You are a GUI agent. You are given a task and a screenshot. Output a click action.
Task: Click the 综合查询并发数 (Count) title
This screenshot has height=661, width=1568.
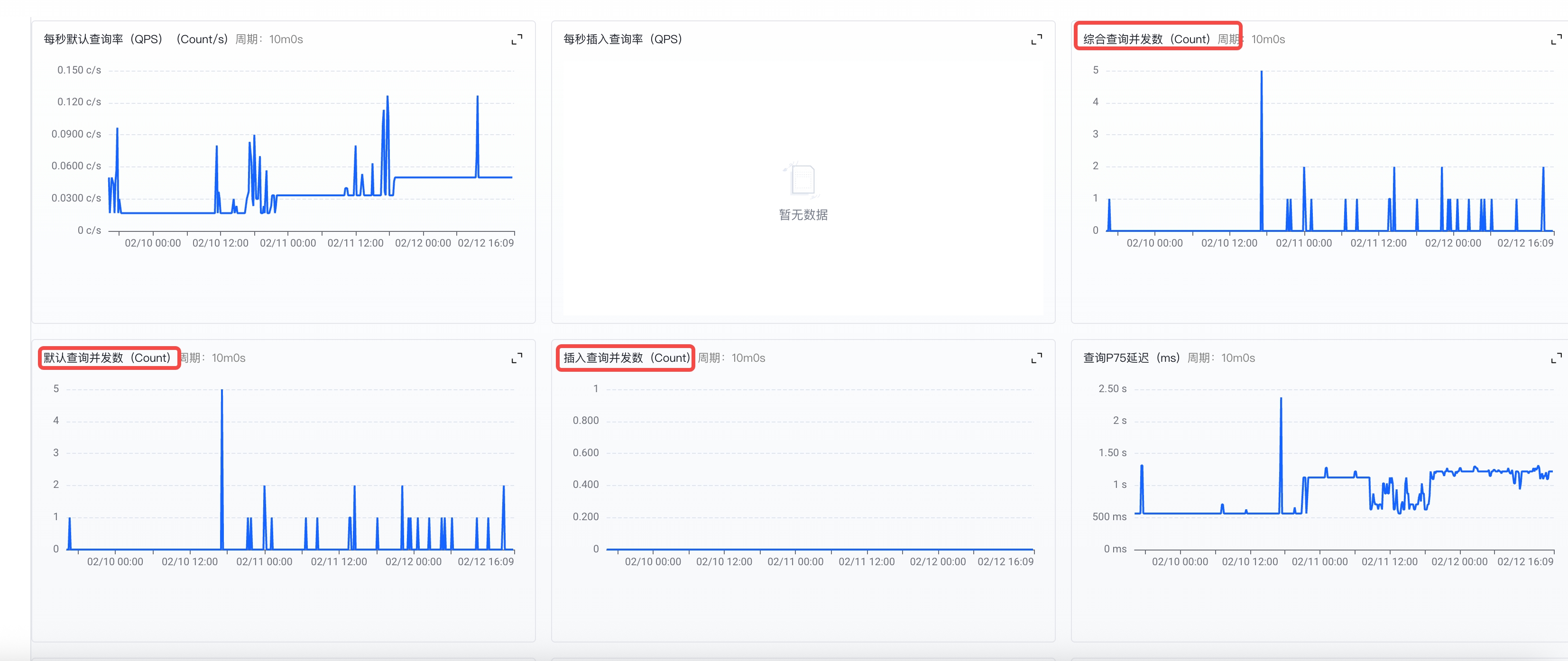coord(1147,39)
